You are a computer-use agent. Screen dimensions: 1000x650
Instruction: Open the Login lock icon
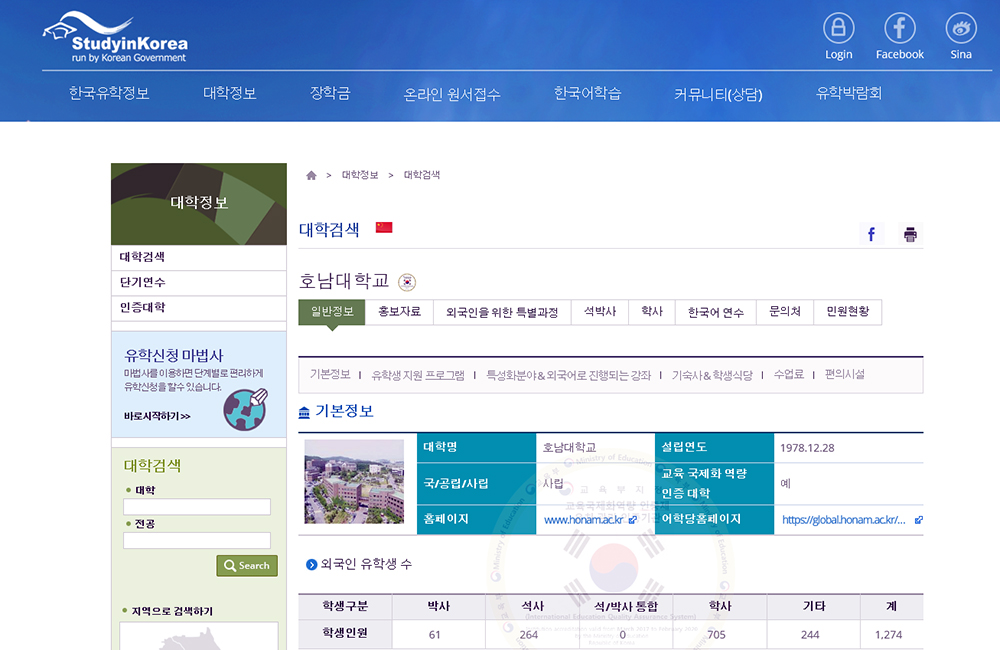[x=839, y=27]
